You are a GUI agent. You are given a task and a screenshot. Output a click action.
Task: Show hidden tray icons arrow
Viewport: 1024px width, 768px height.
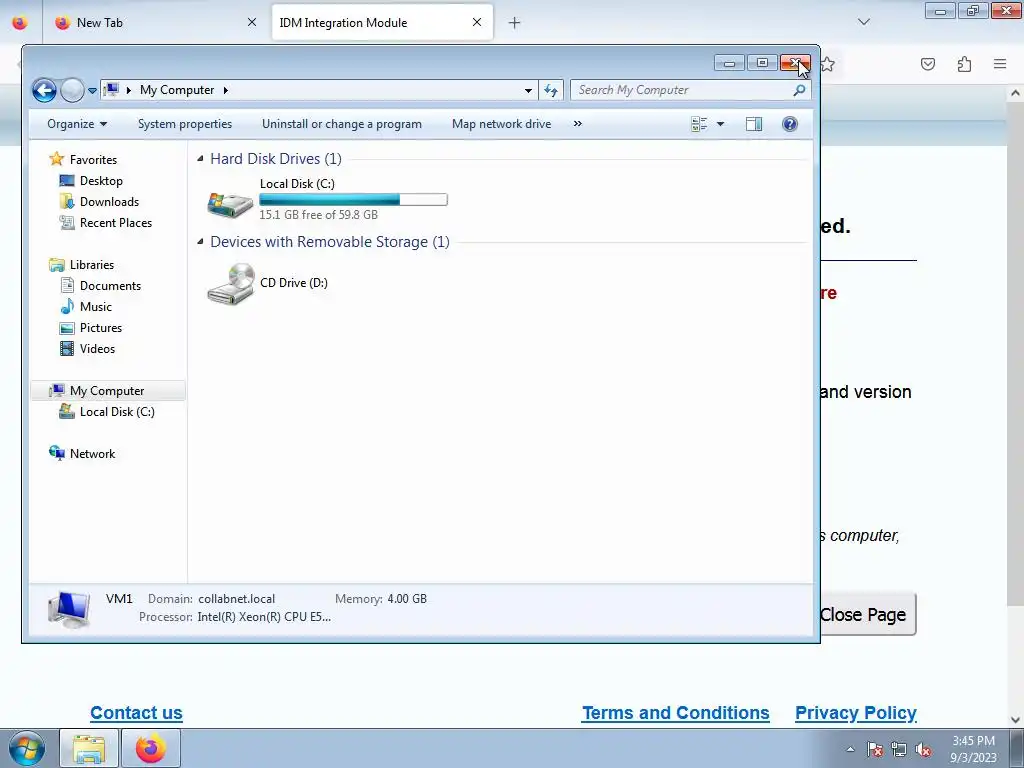click(850, 750)
